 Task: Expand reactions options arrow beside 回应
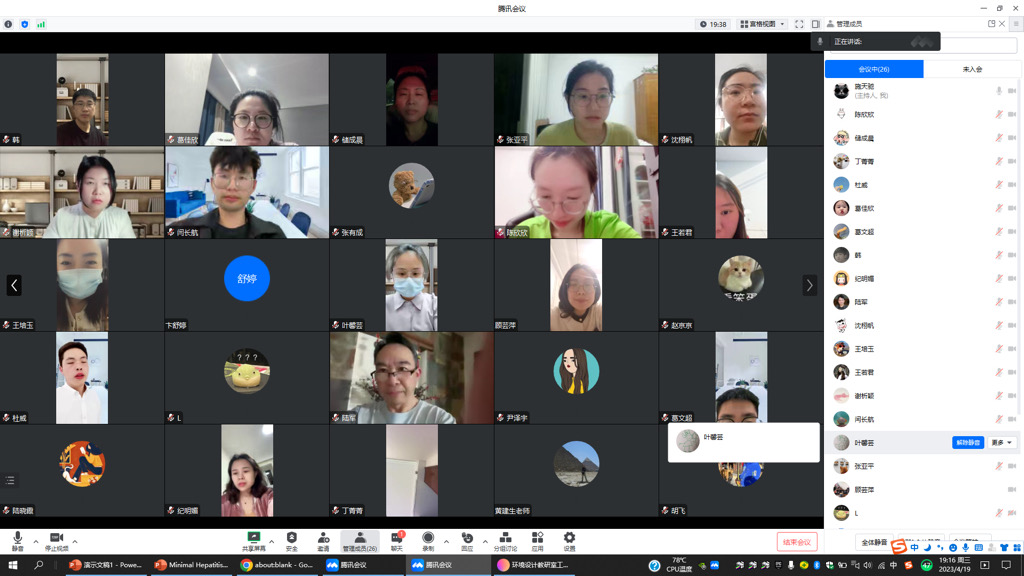click(x=485, y=541)
